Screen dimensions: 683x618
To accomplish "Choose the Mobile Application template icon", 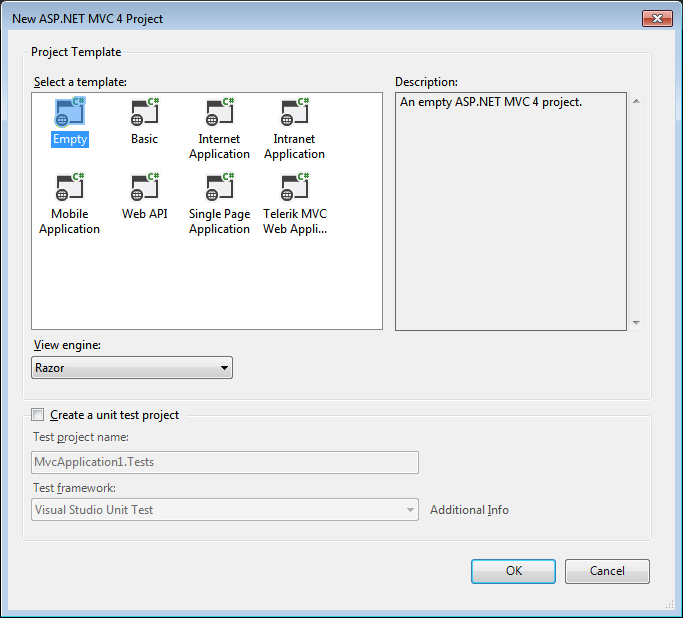I will (70, 188).
